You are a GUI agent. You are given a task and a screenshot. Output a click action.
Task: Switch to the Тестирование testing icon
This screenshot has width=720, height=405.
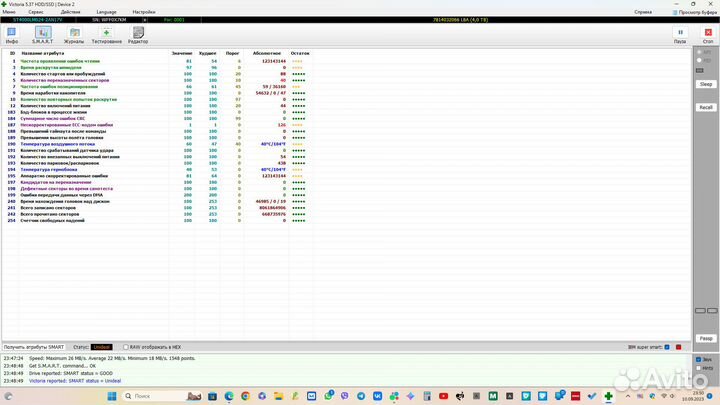[x=106, y=35]
